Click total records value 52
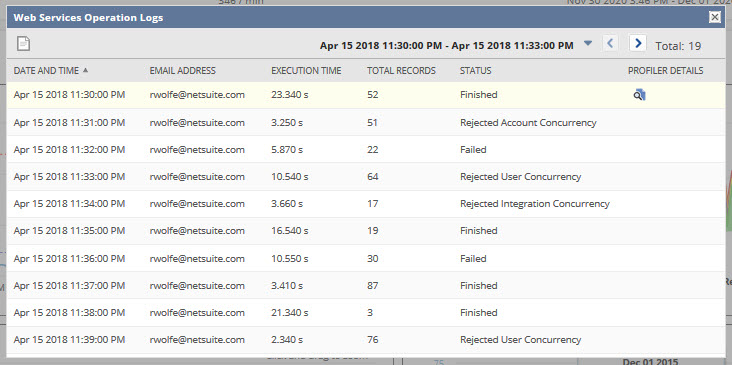Image resolution: width=732 pixels, height=365 pixels. click(x=373, y=95)
